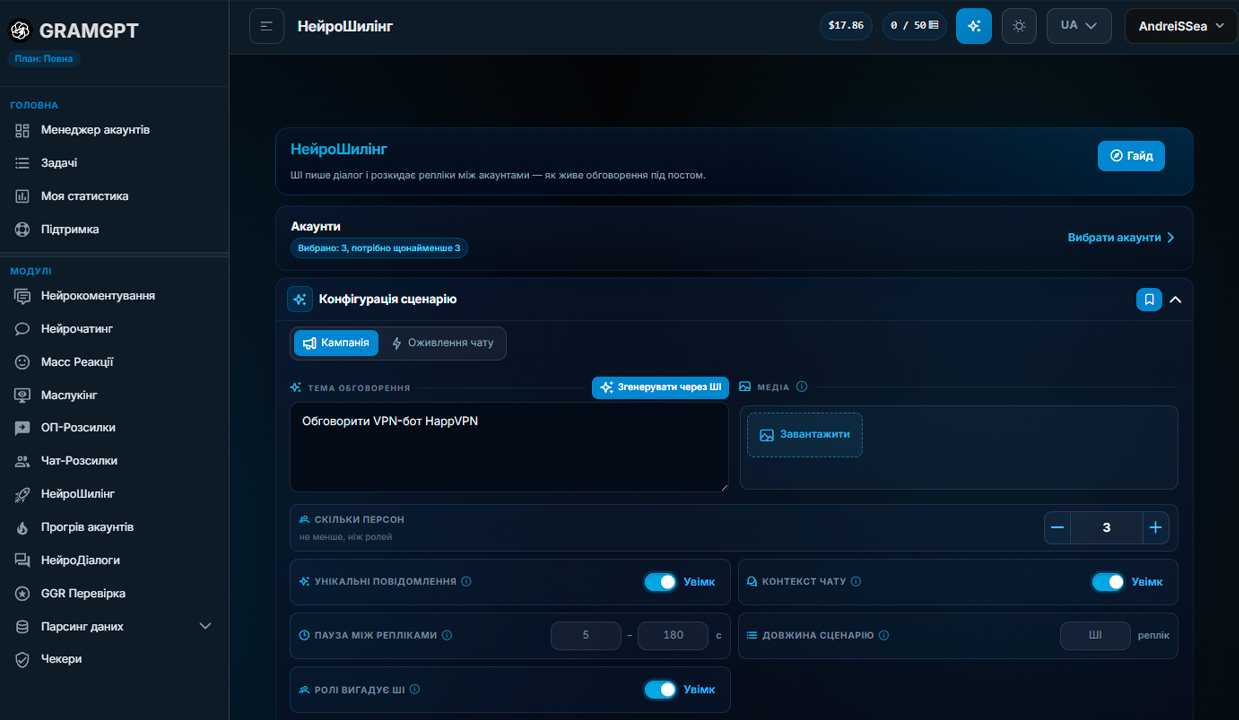Click Завантажити media upload button
This screenshot has height=720, width=1239.
point(805,435)
